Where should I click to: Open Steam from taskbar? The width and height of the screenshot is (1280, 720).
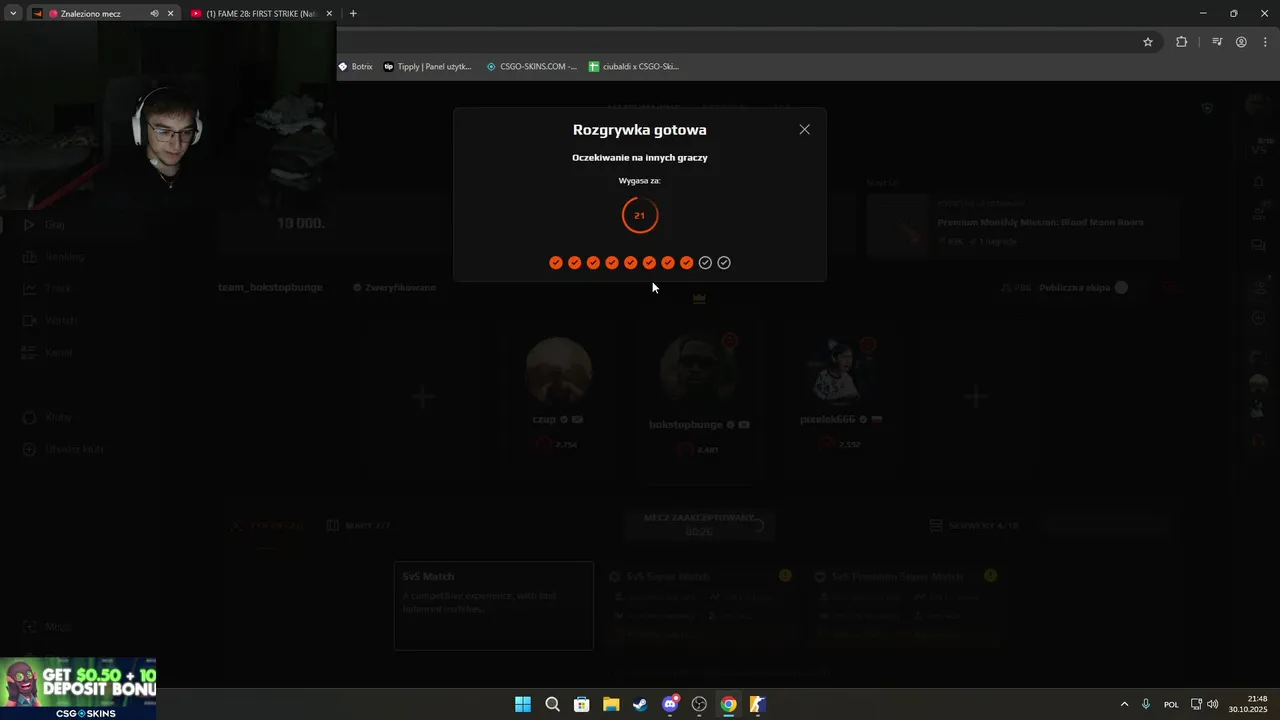640,704
